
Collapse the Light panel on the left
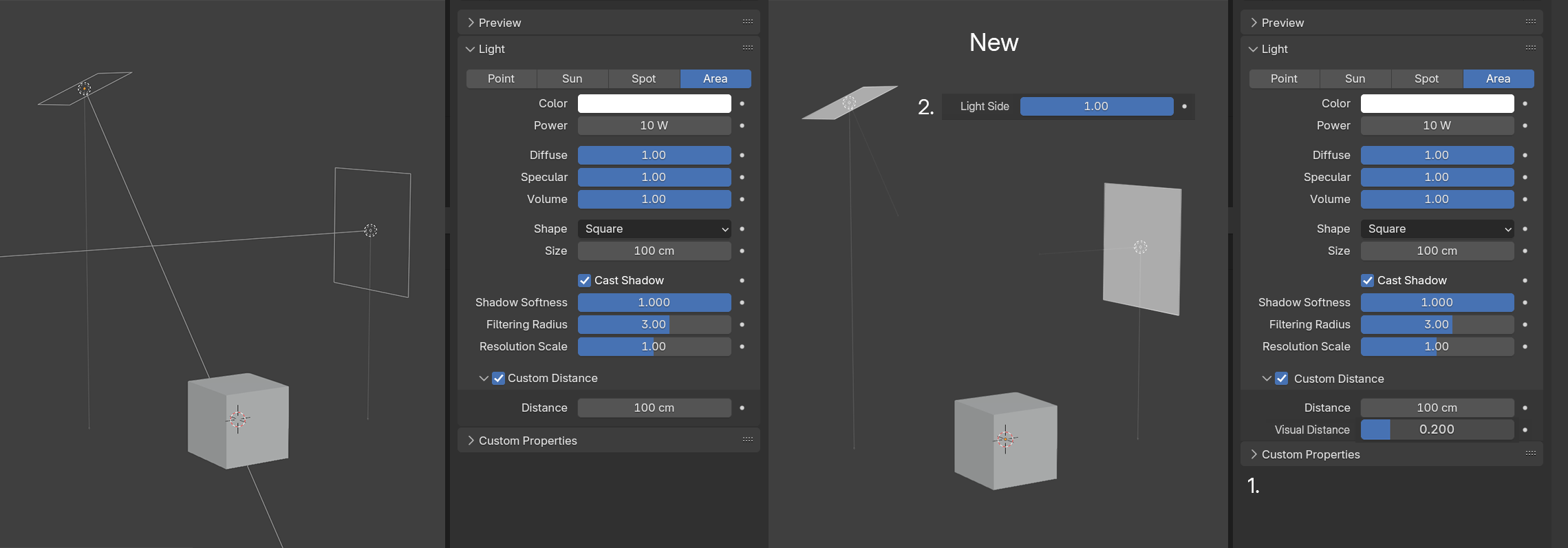click(471, 49)
